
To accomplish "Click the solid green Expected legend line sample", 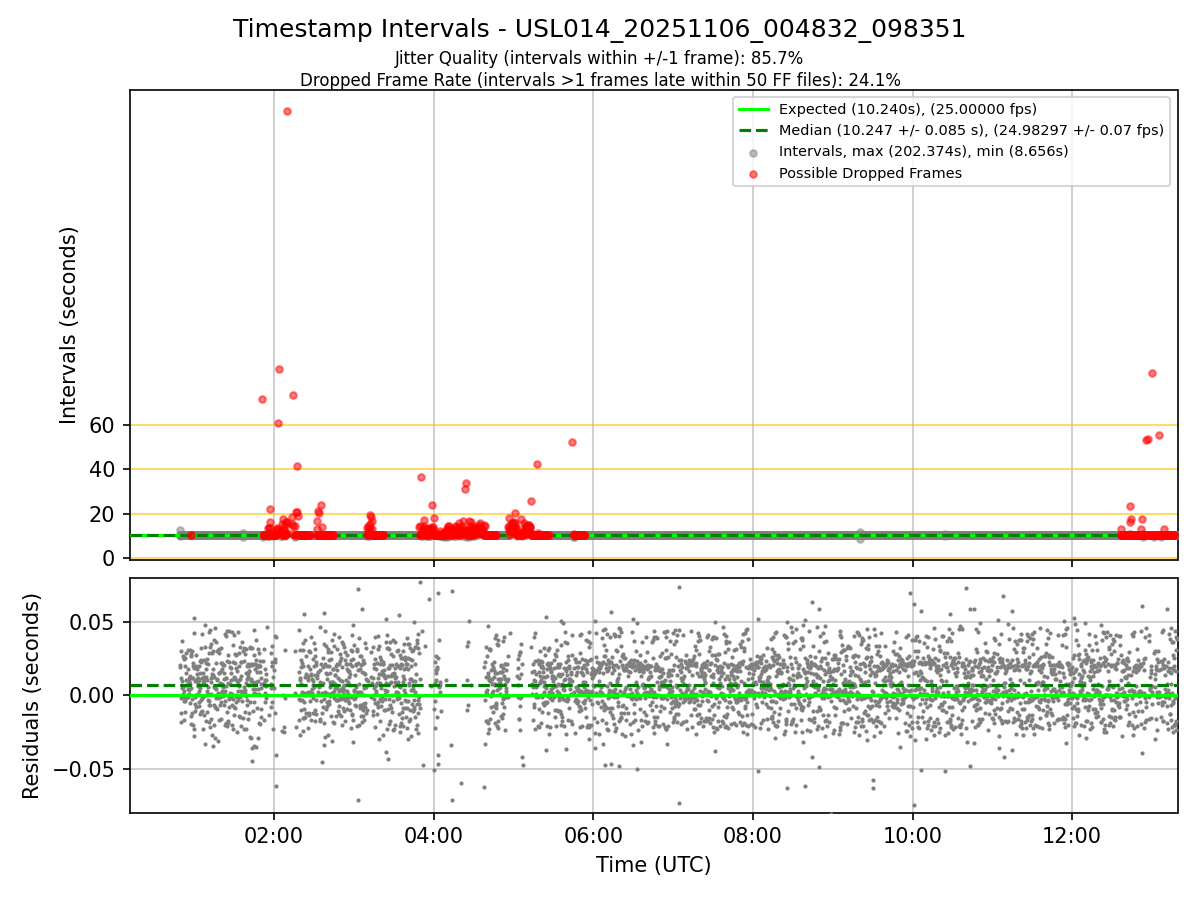I will point(754,109).
